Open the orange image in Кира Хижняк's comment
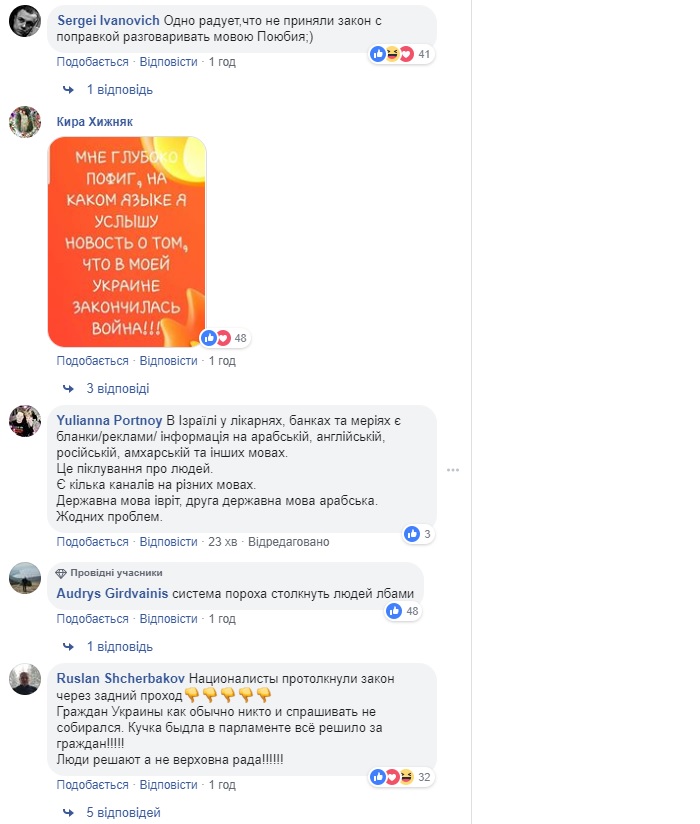700x824 pixels. [127, 242]
